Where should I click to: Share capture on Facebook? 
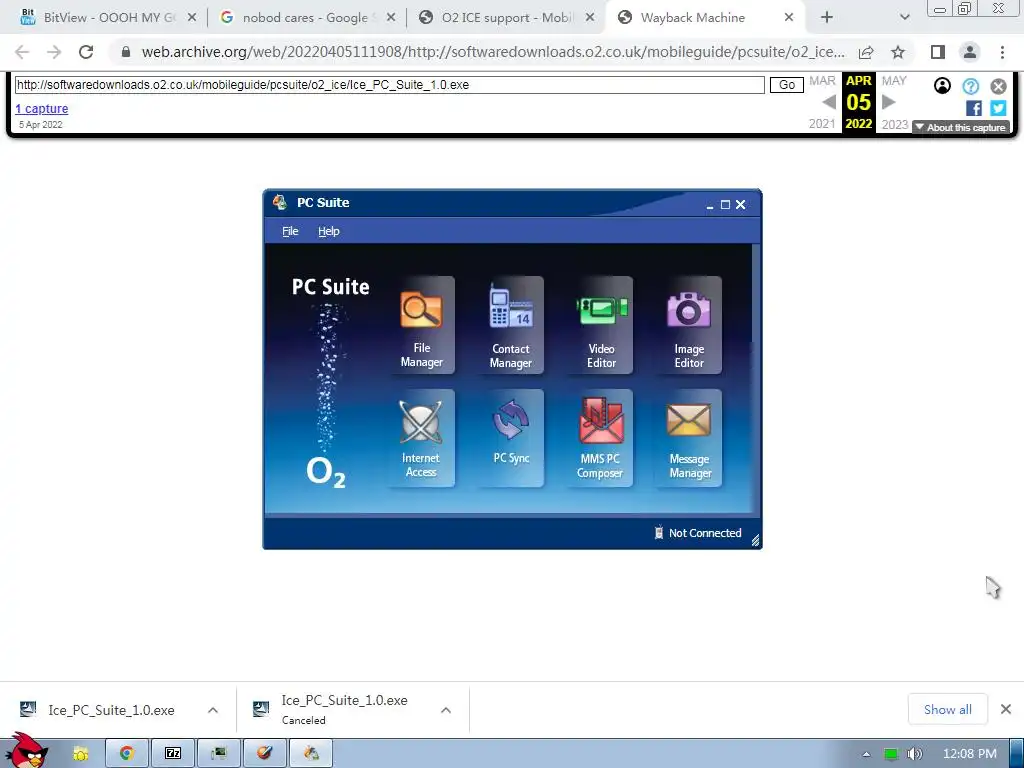tap(973, 108)
